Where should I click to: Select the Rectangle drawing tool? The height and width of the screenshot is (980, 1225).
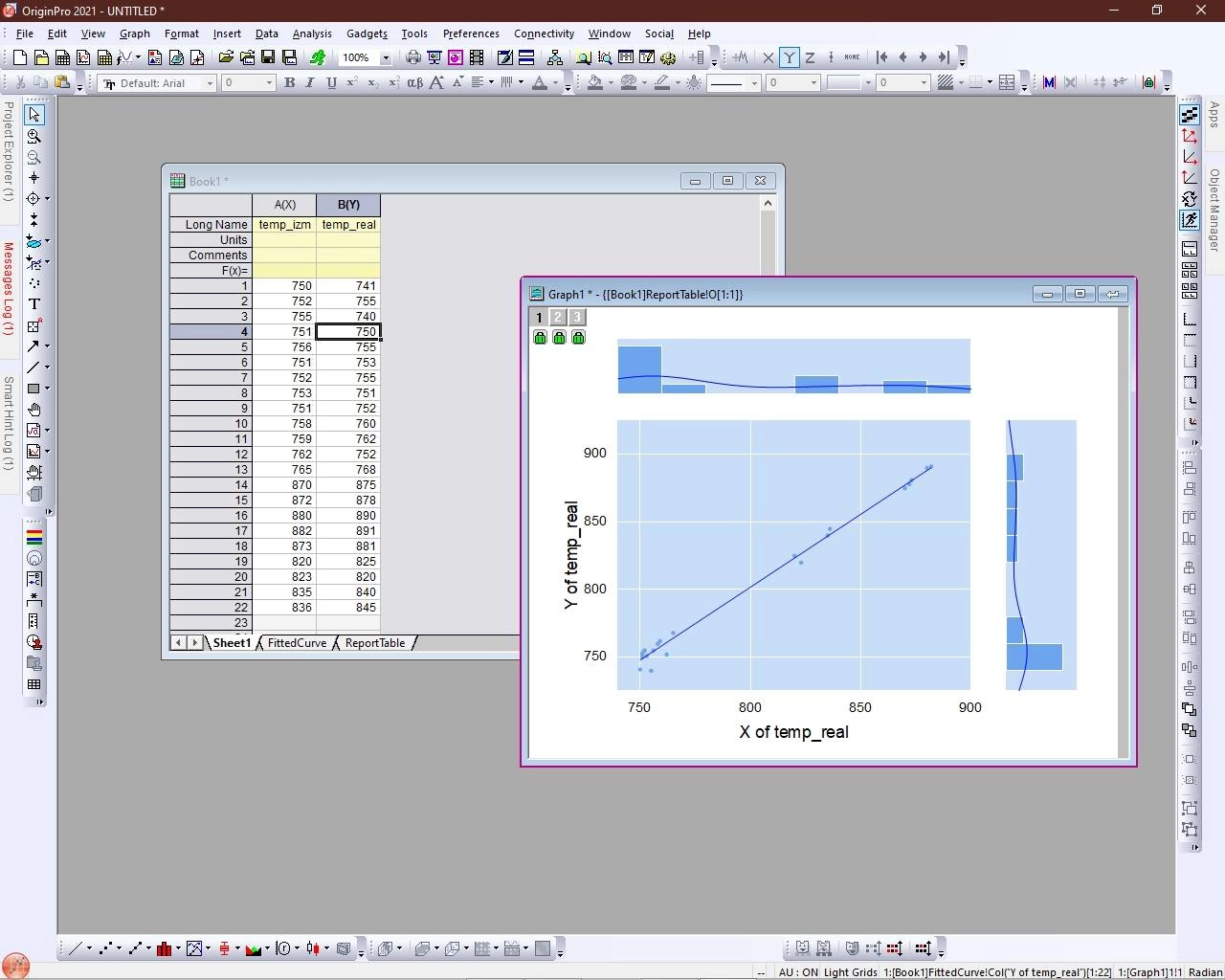click(x=33, y=389)
